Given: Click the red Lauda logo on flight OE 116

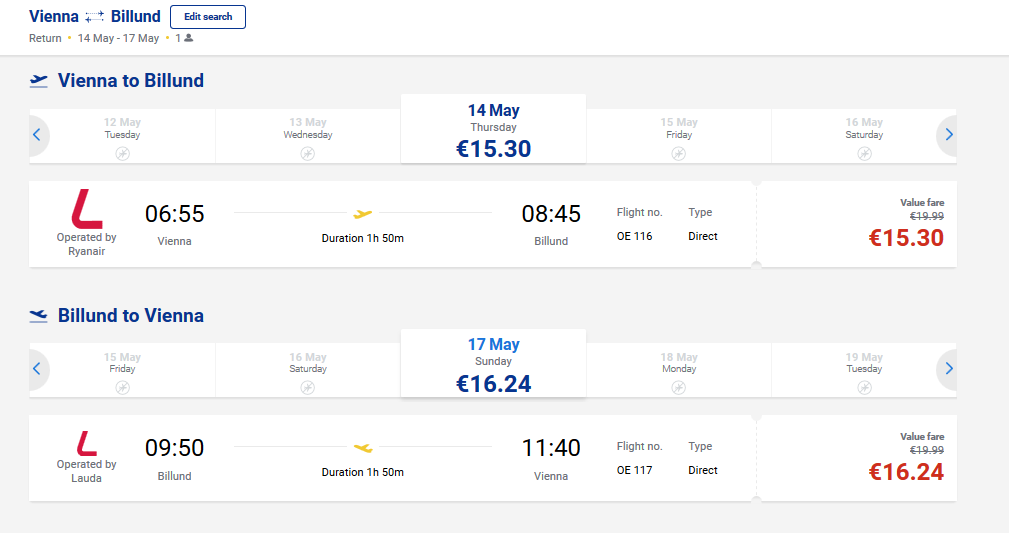Looking at the screenshot, I should coord(87,209).
